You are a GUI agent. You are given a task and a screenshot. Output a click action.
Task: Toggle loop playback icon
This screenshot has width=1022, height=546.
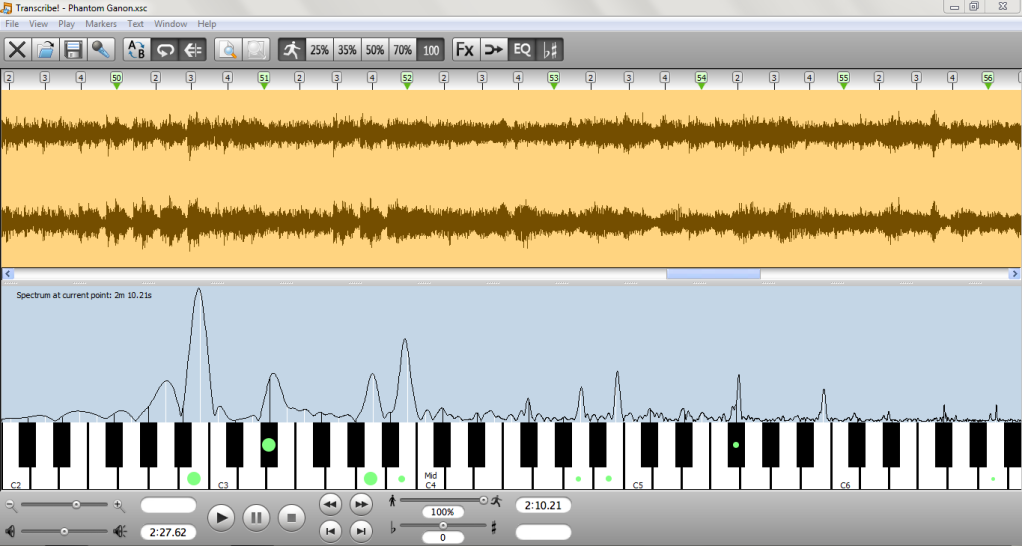(x=165, y=50)
